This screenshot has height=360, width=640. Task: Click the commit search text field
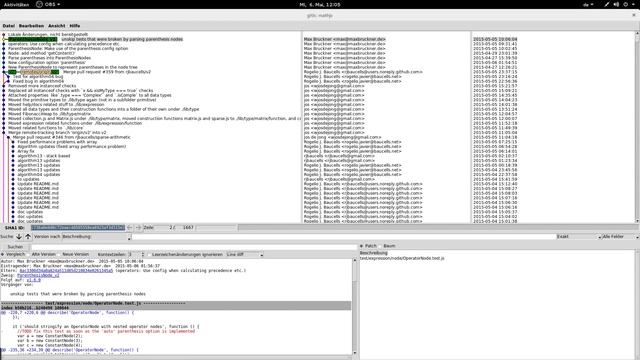pyautogui.click(x=344, y=236)
